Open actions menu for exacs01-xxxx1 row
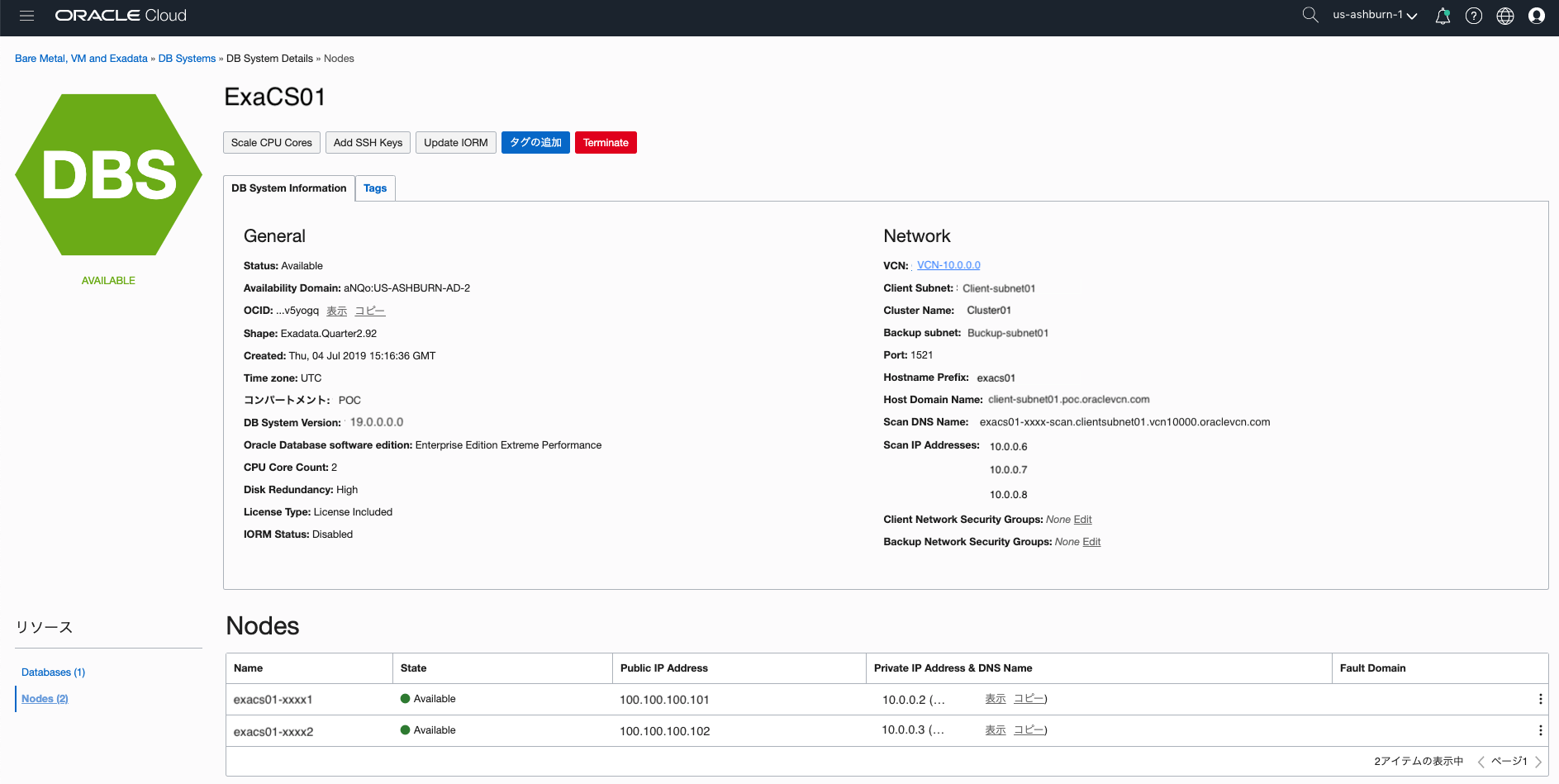 [x=1540, y=699]
